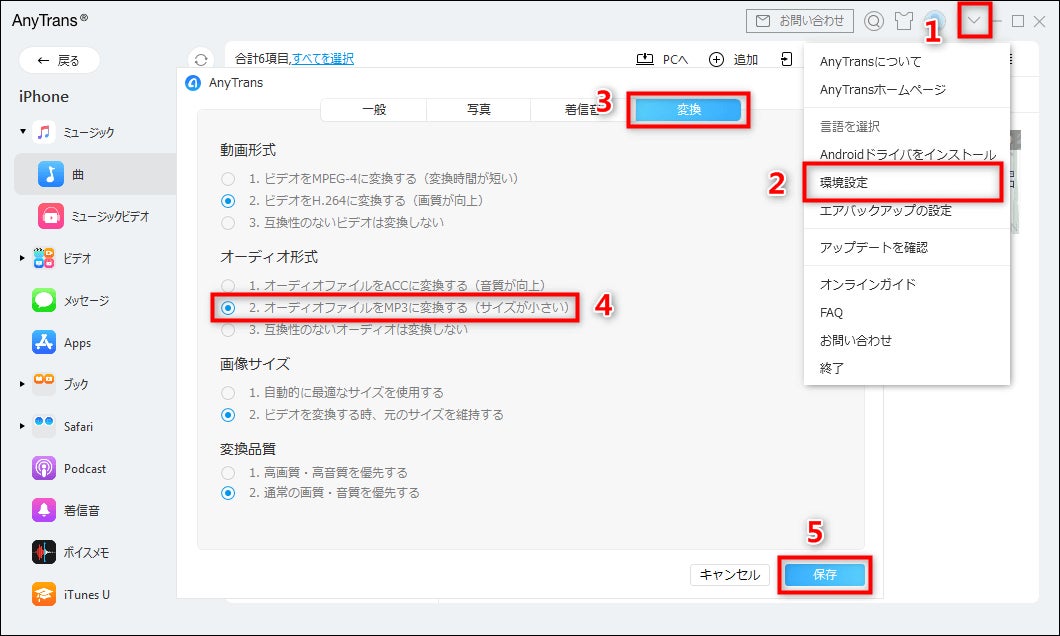Expand the ブック tree arrow
The image size is (1060, 636).
point(22,384)
